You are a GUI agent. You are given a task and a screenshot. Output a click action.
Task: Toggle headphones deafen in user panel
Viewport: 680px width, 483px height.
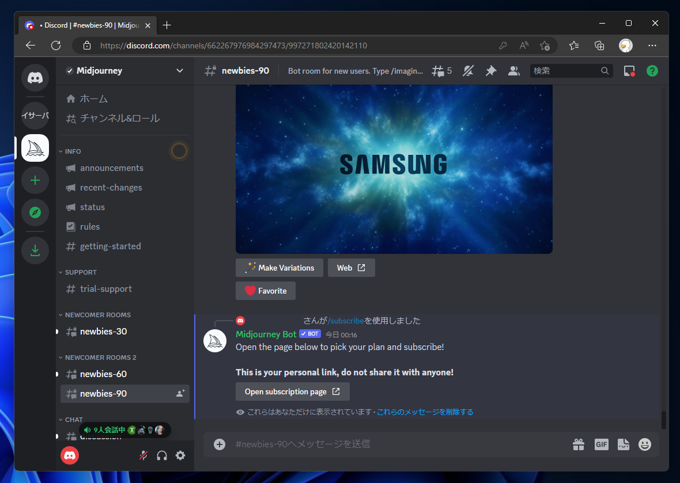point(162,456)
